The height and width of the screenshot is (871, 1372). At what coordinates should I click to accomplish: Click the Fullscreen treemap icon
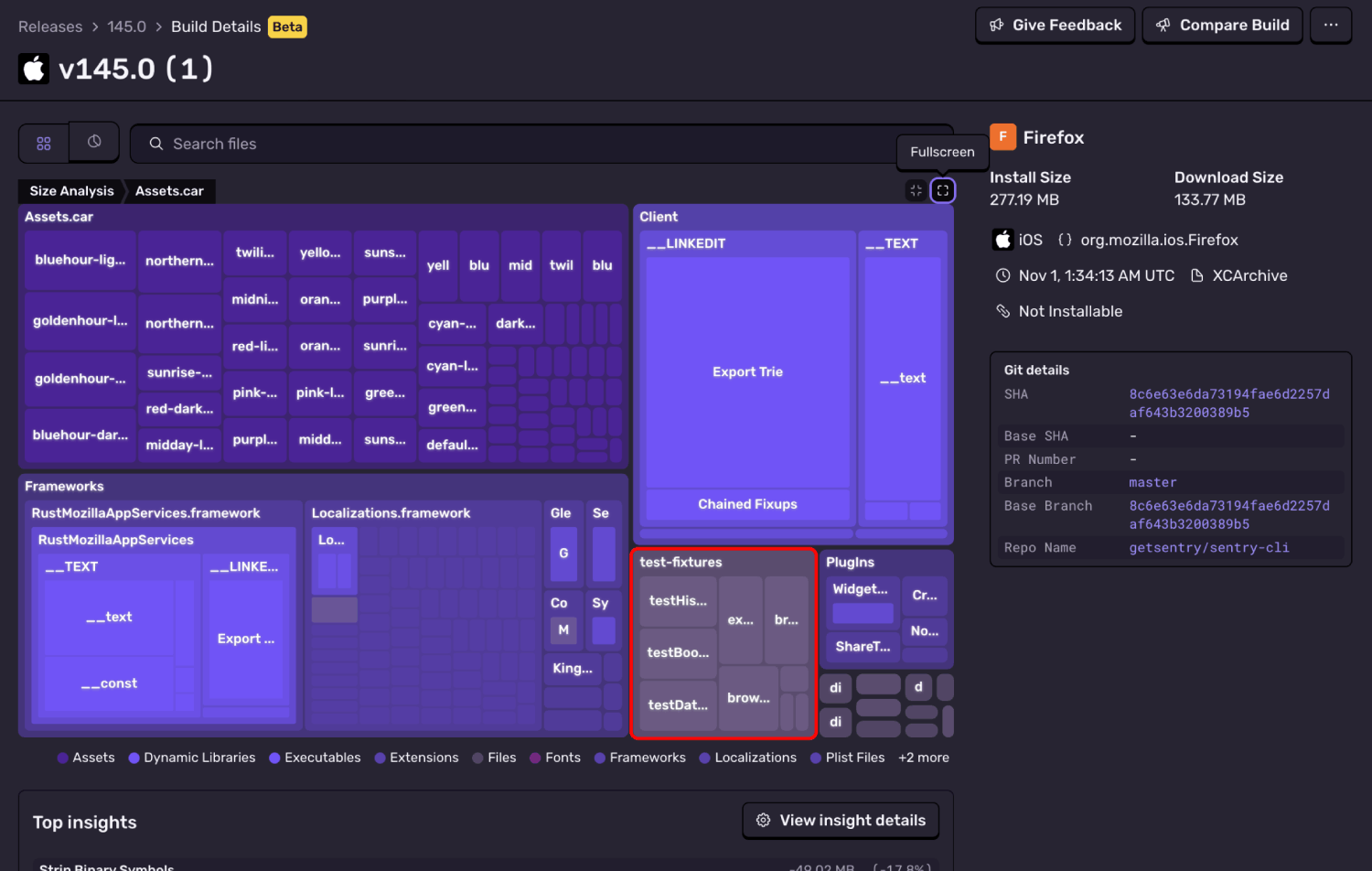[942, 190]
